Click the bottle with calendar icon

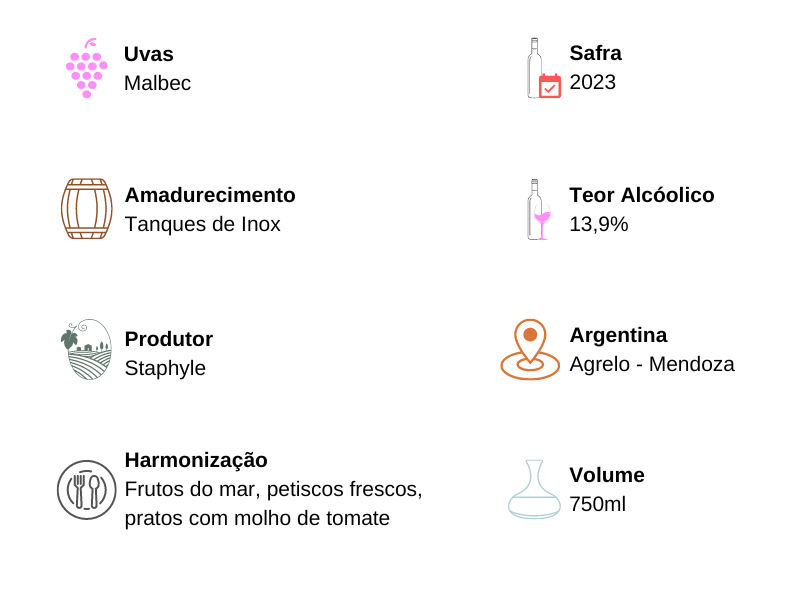pyautogui.click(x=544, y=68)
